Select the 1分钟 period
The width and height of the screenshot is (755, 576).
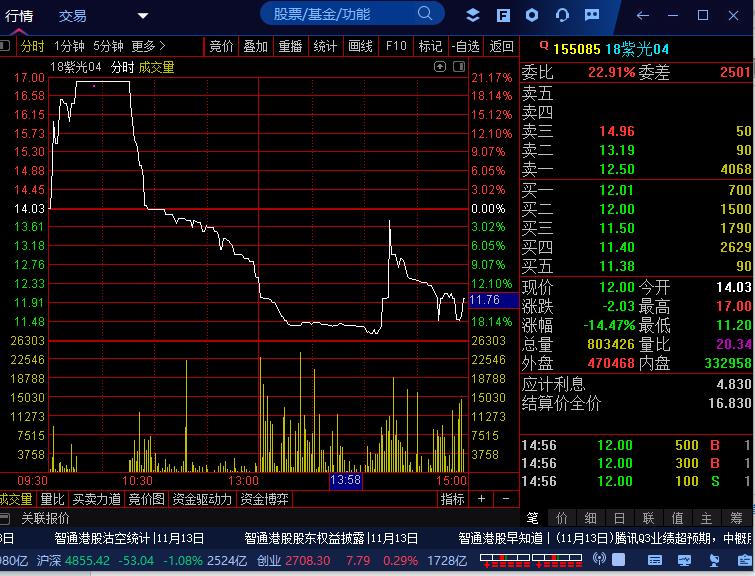69,46
